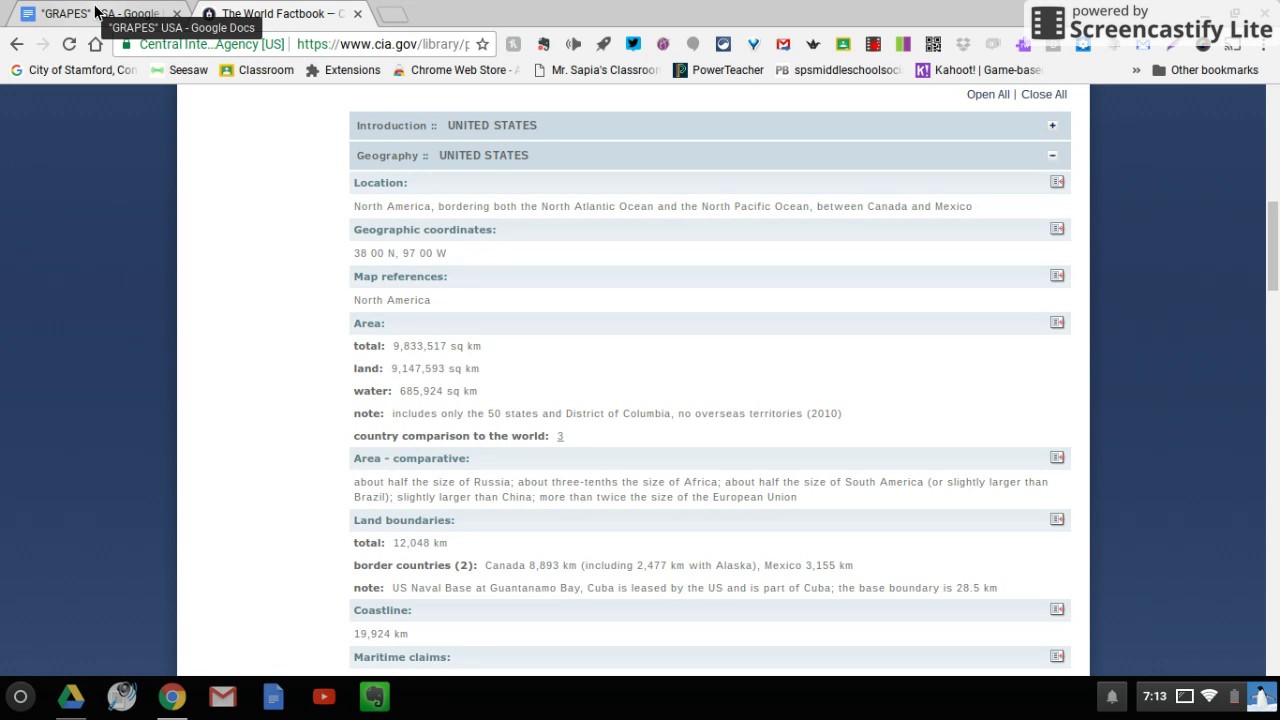Click the coordinates text 38 00 N, 97 00 W
The height and width of the screenshot is (720, 1280).
click(x=400, y=254)
